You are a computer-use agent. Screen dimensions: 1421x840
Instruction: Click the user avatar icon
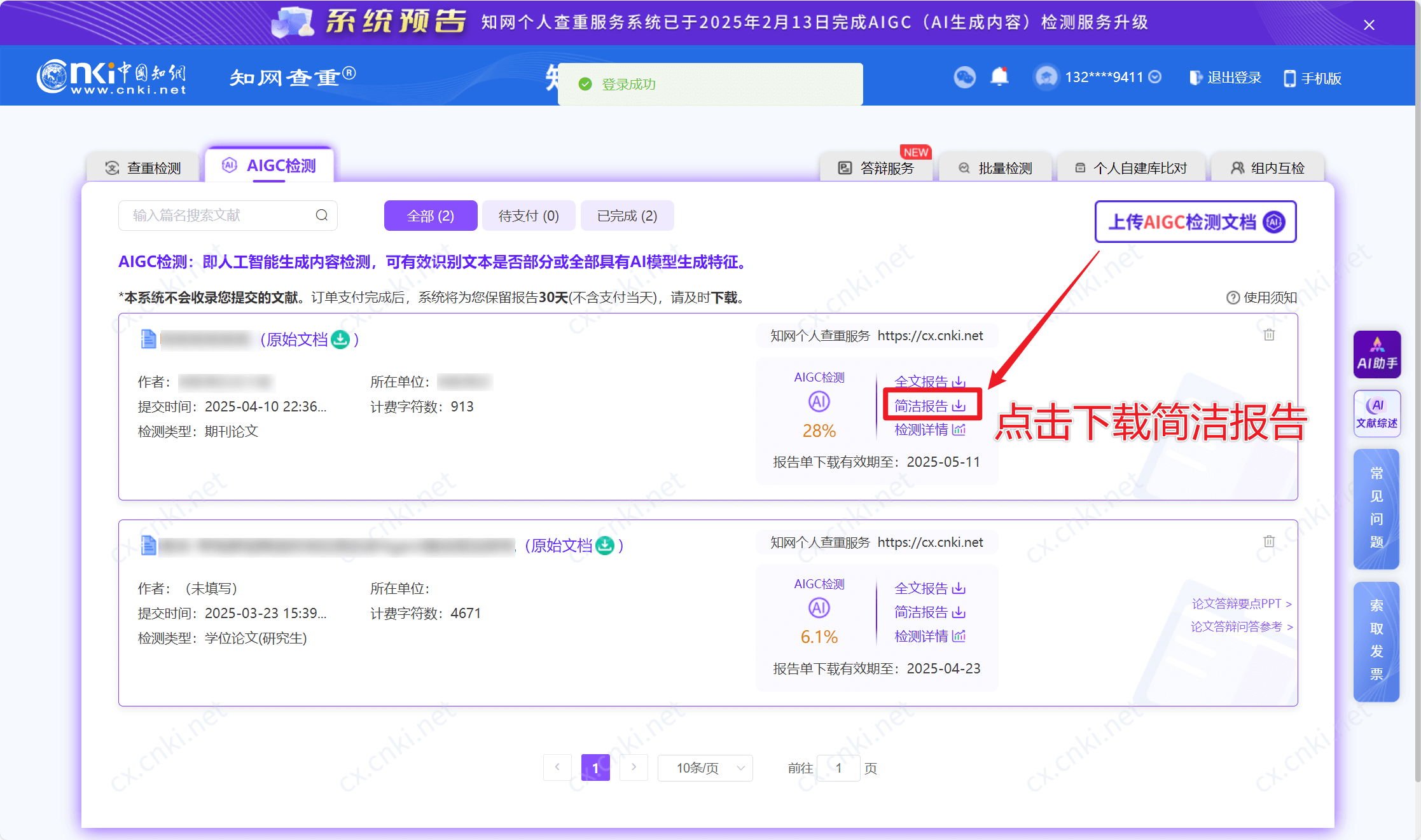1046,78
